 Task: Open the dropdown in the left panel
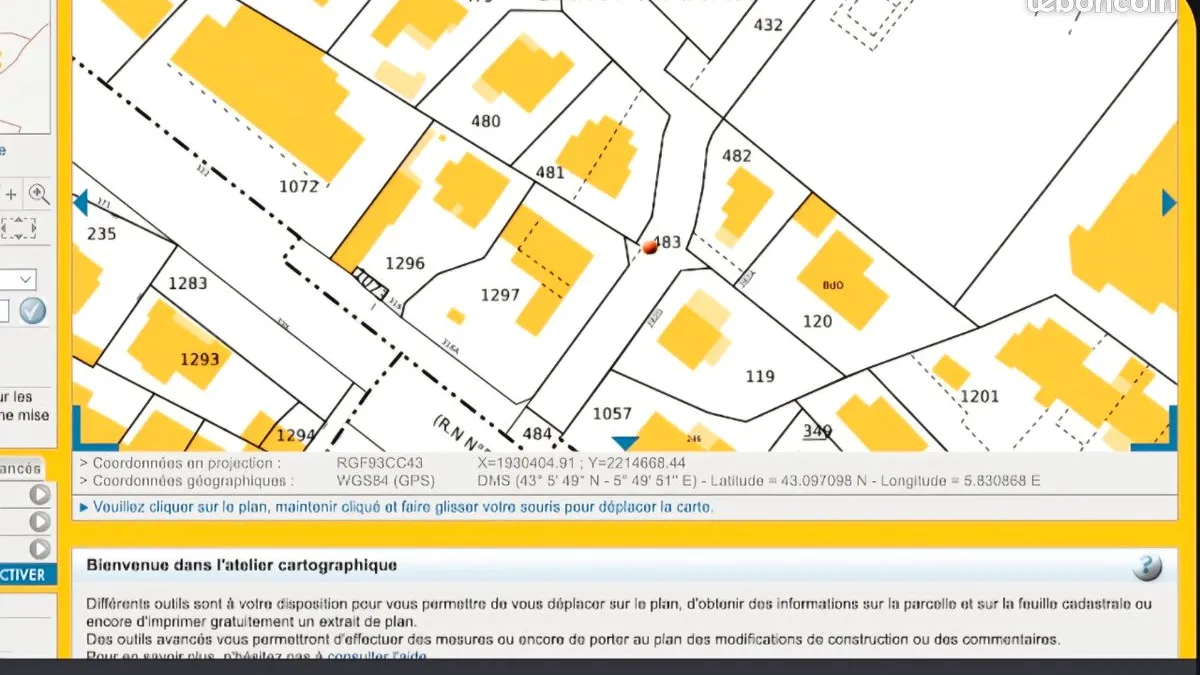18,279
